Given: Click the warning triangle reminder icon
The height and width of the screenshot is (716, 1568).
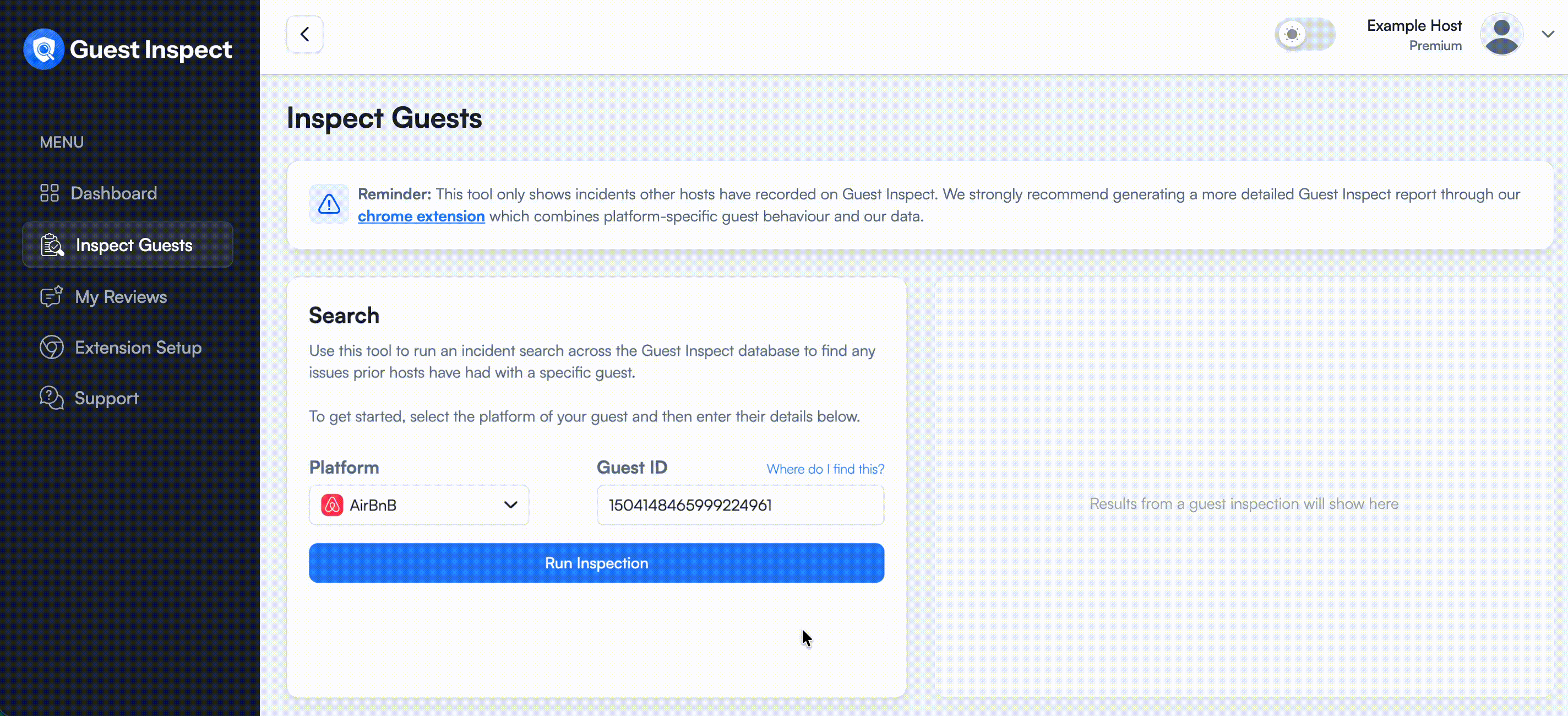Looking at the screenshot, I should pyautogui.click(x=329, y=204).
